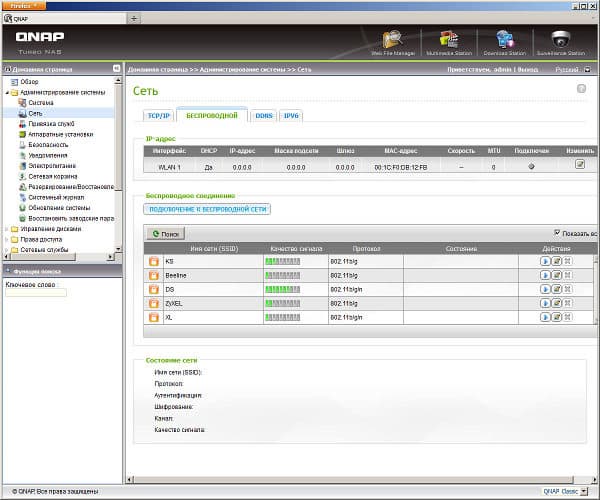Click the KS signal quality bar

click(282, 262)
